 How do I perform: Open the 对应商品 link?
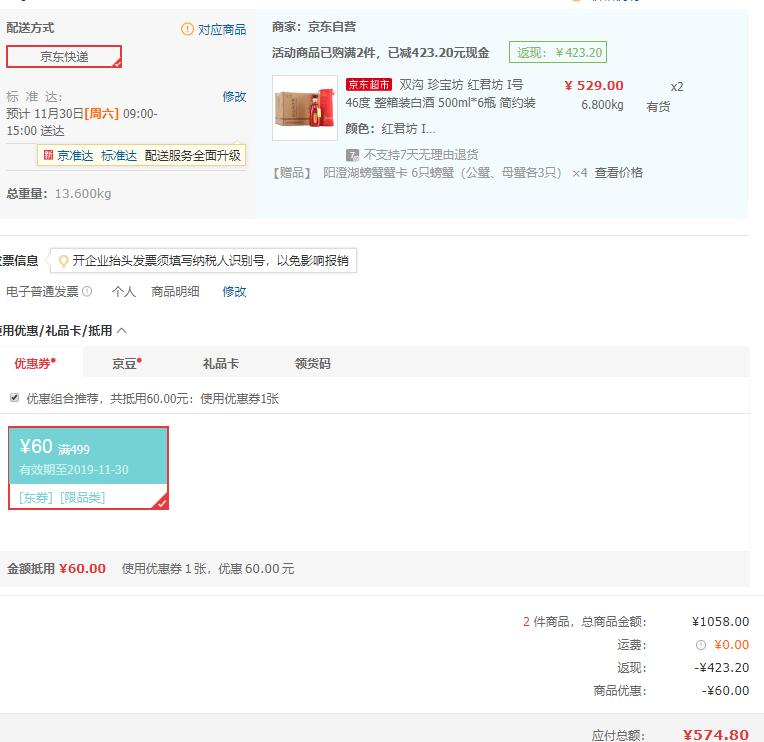(222, 30)
